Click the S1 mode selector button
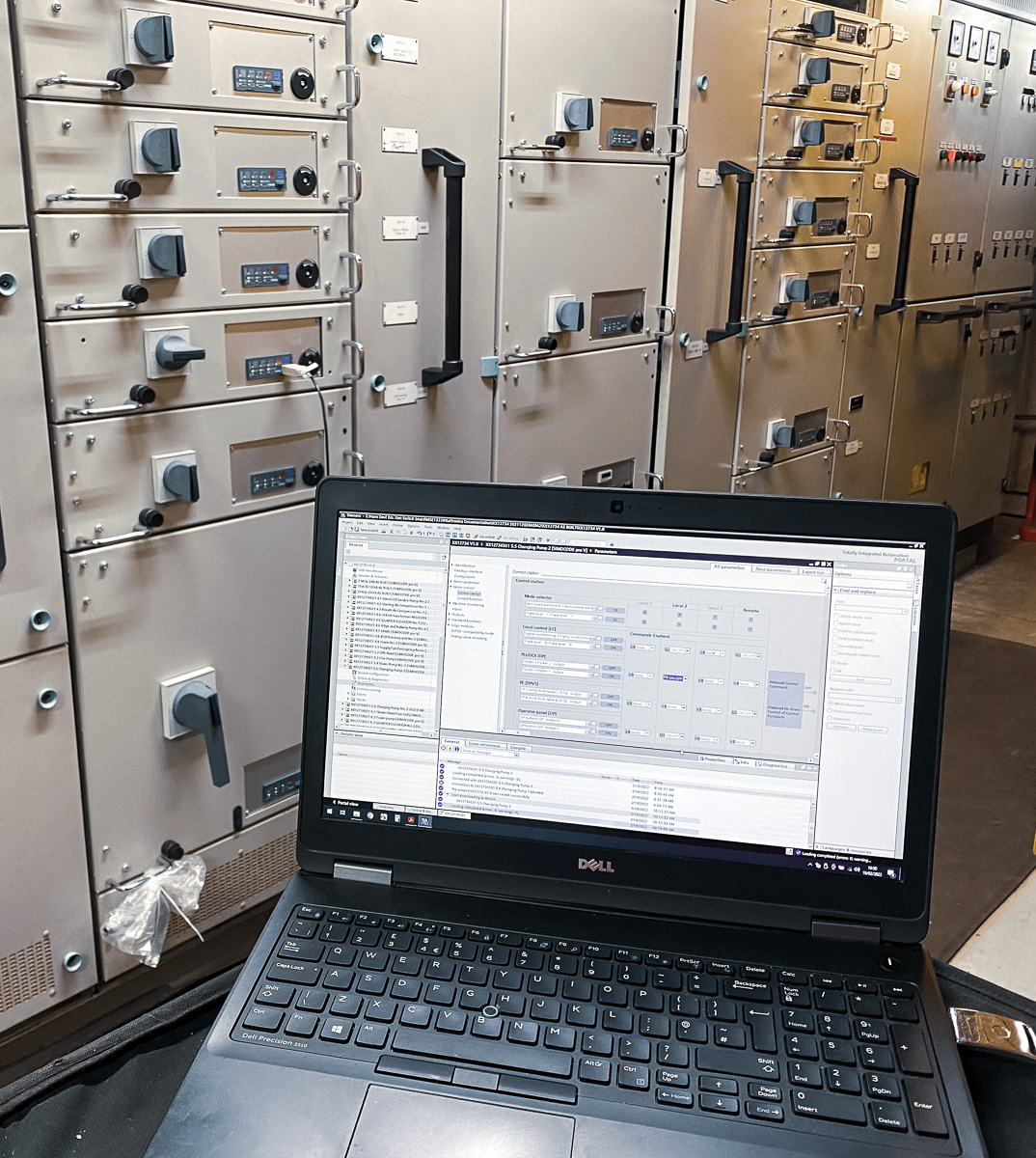This screenshot has height=1158, width=1036. [x=615, y=610]
